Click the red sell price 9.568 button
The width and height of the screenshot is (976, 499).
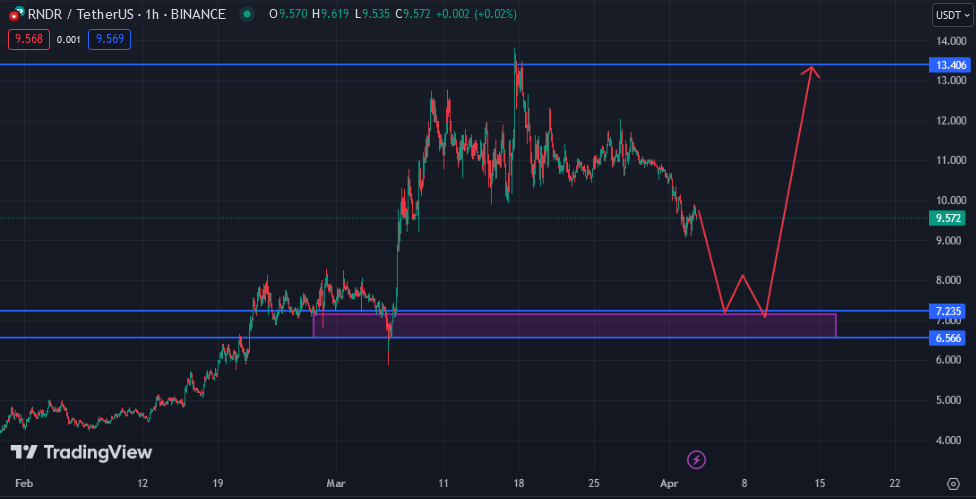coord(29,39)
